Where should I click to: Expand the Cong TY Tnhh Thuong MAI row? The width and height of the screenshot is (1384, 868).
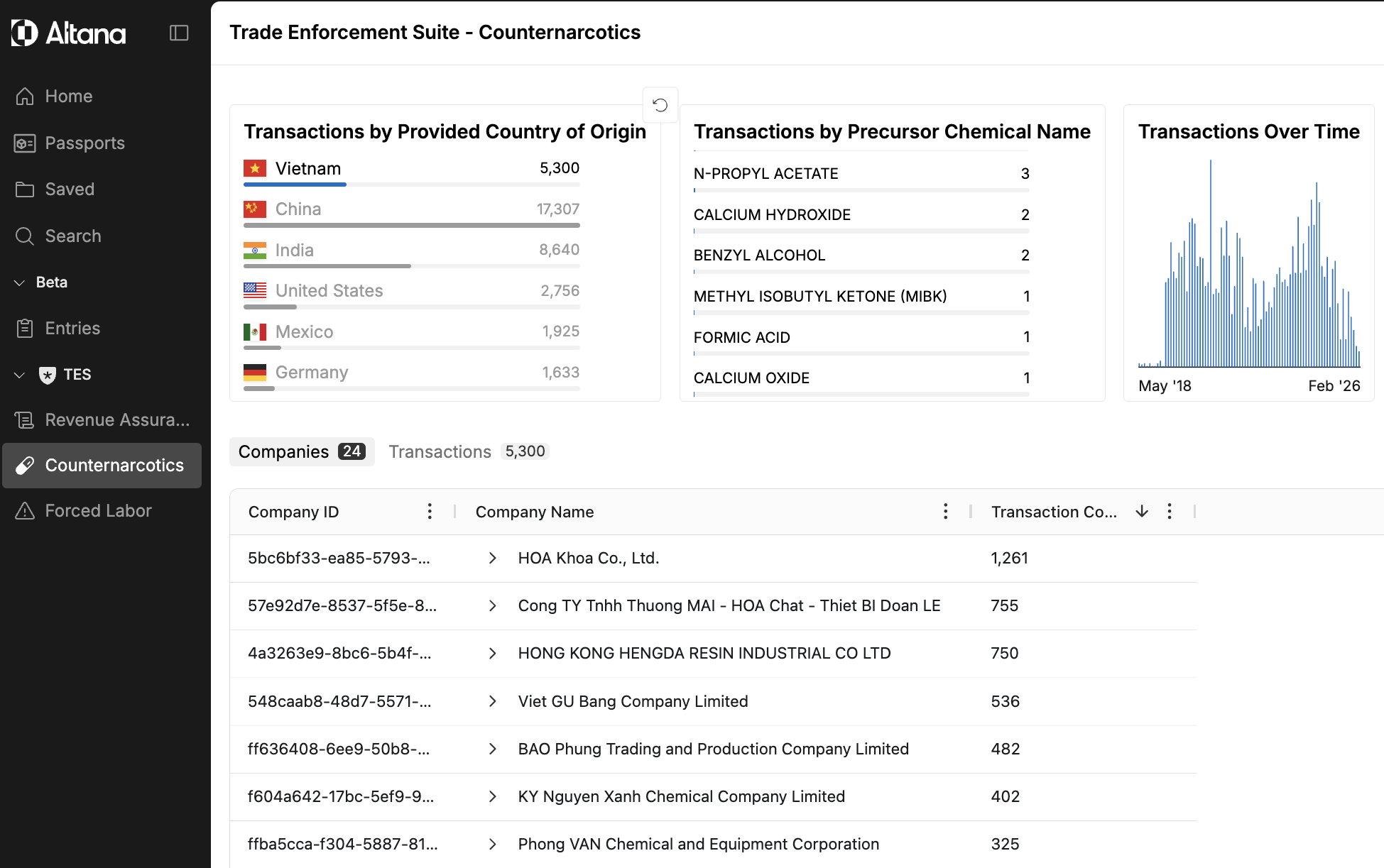pos(493,606)
